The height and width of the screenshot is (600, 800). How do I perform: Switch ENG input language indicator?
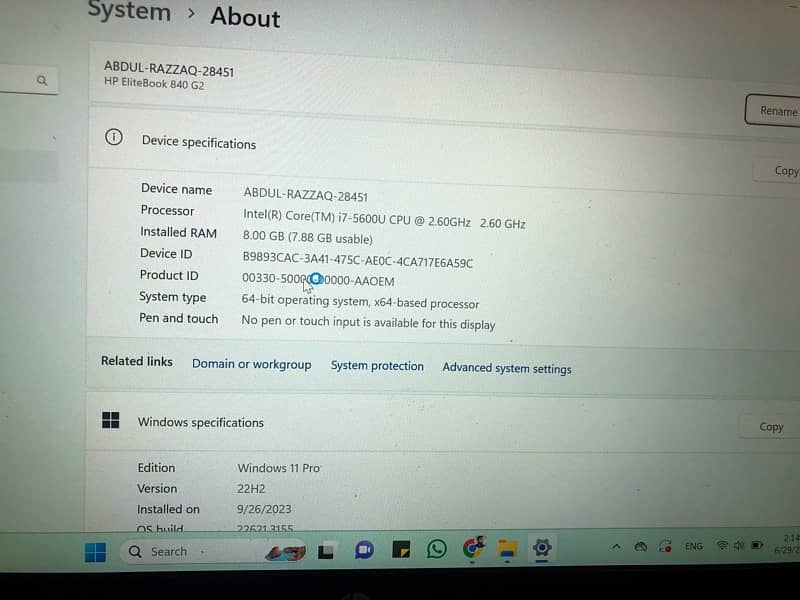tap(693, 546)
